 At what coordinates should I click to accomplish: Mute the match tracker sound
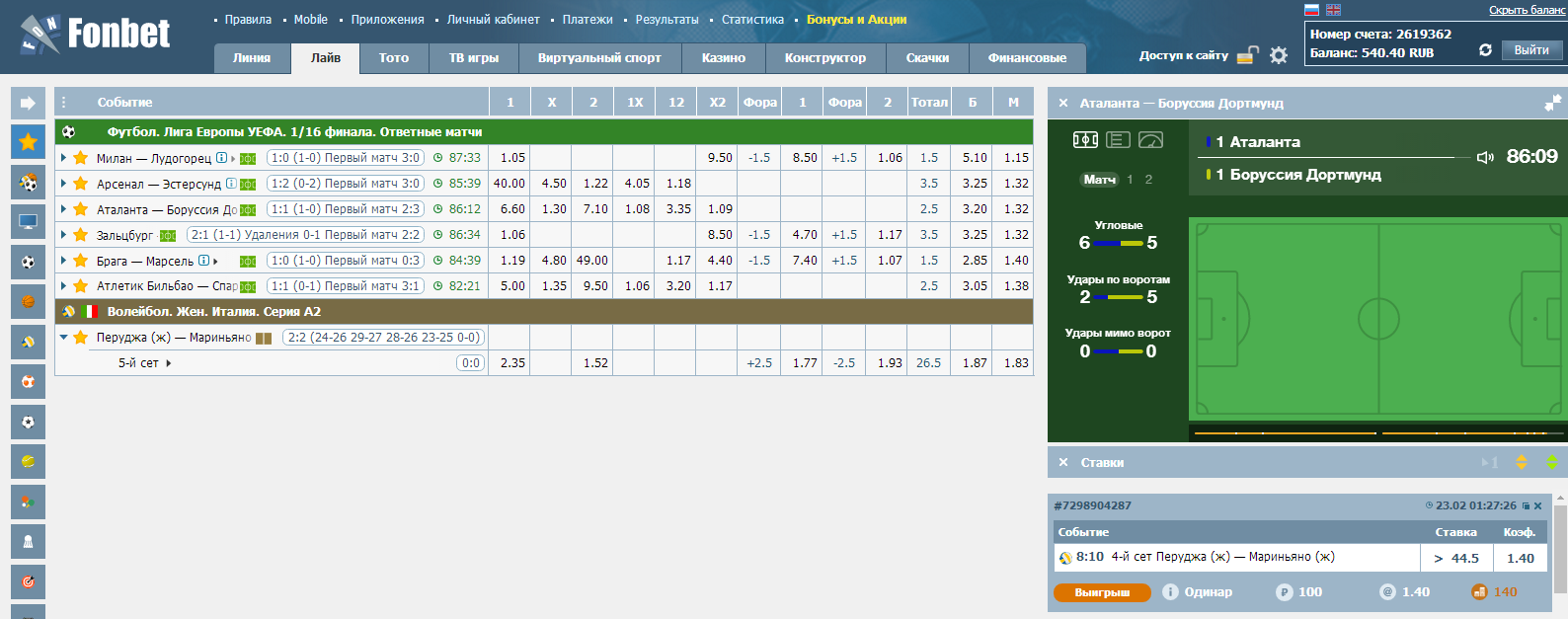1485,157
